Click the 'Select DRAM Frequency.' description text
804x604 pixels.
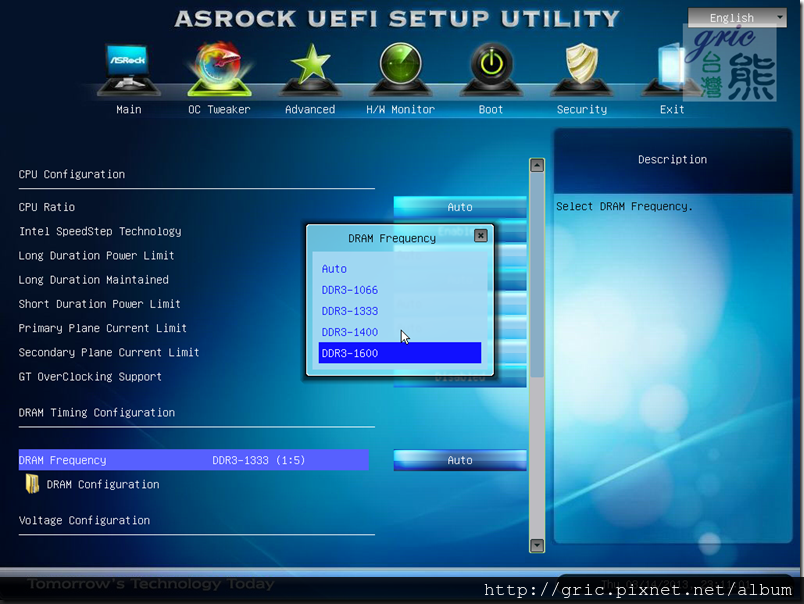coord(624,206)
